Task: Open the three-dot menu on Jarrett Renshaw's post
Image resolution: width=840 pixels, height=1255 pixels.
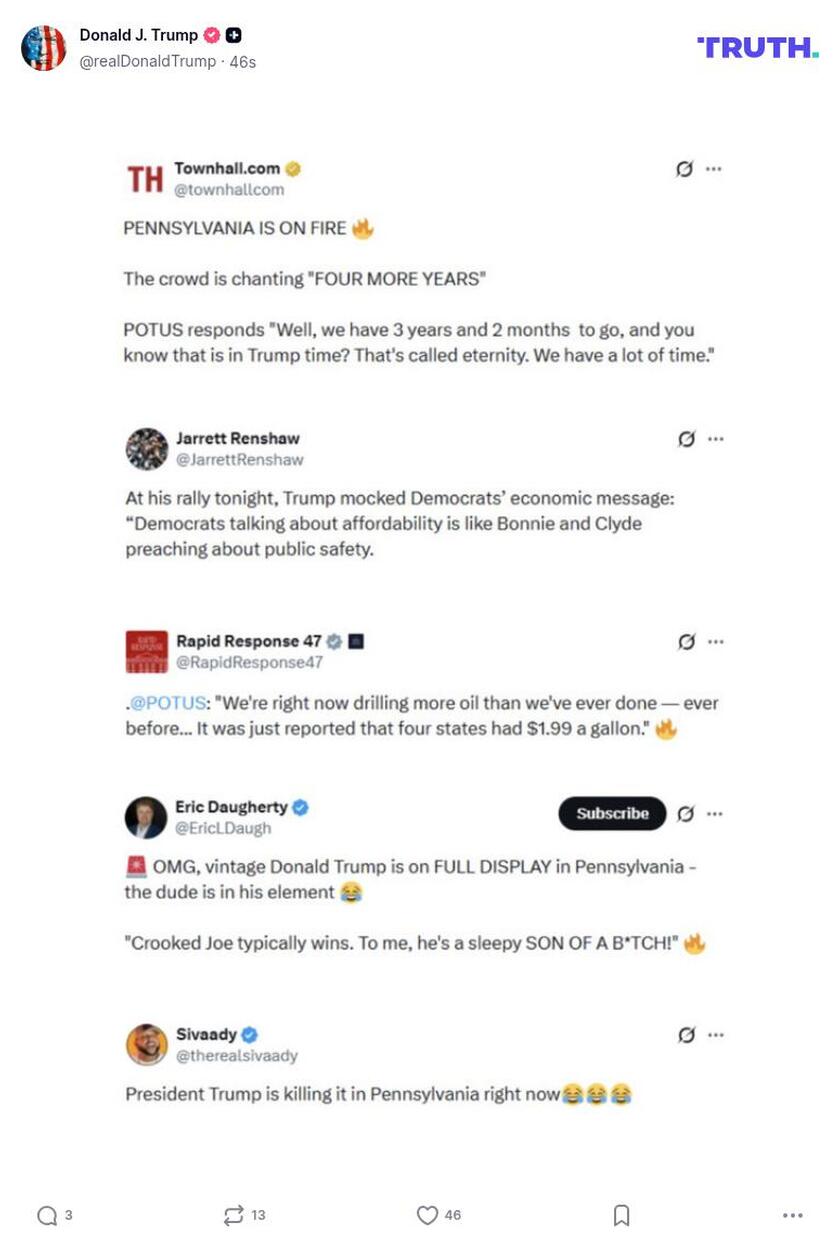Action: [x=714, y=438]
